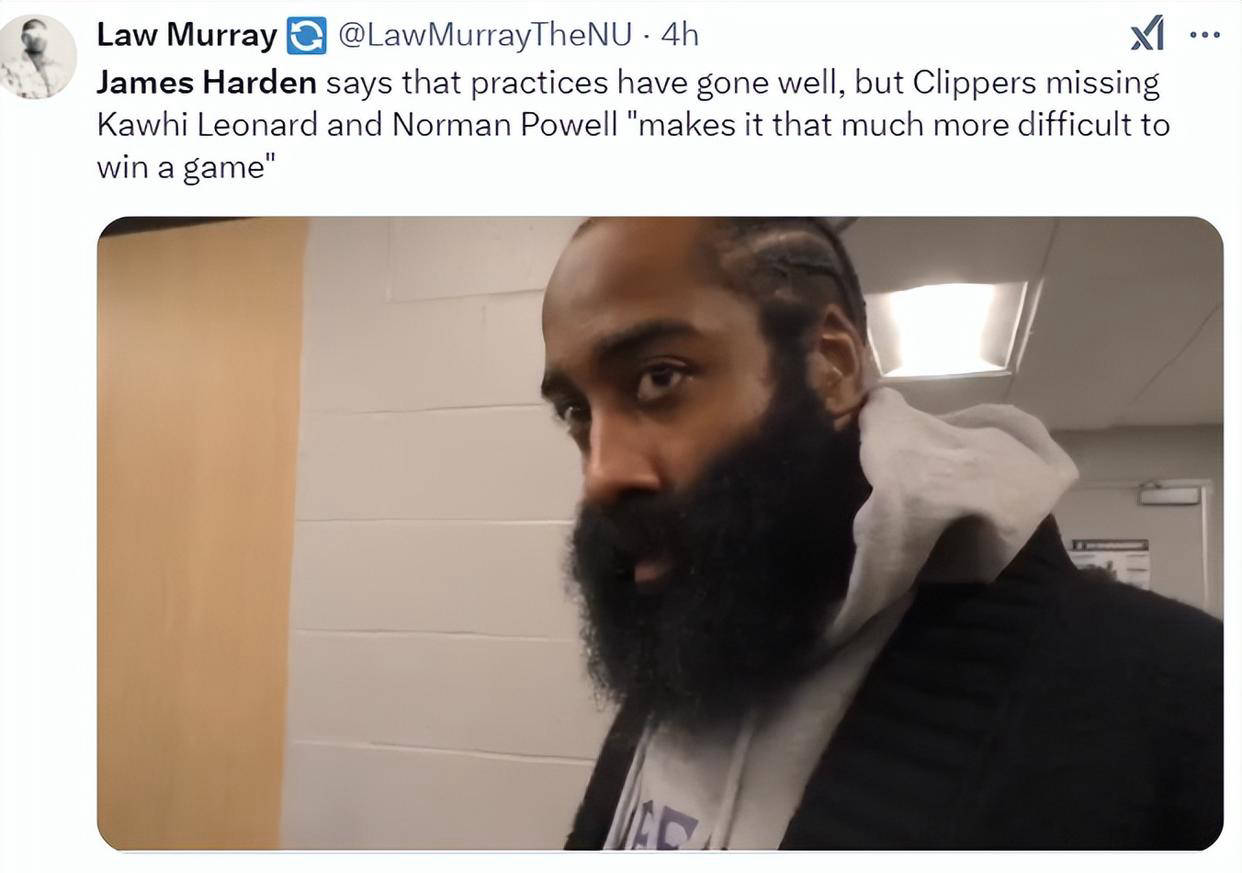Image resolution: width=1242 pixels, height=873 pixels.
Task: Play the James Harden interview video
Action: click(x=660, y=533)
